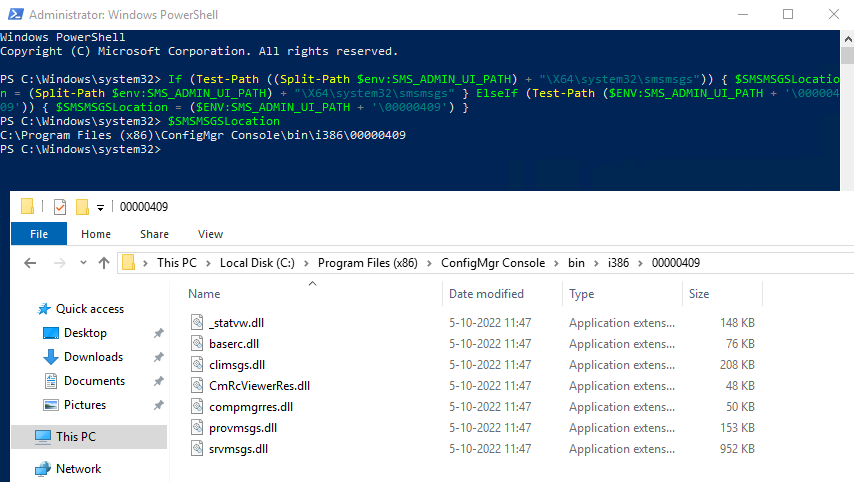Open the File tab in Explorer
854x482 pixels.
[x=39, y=234]
